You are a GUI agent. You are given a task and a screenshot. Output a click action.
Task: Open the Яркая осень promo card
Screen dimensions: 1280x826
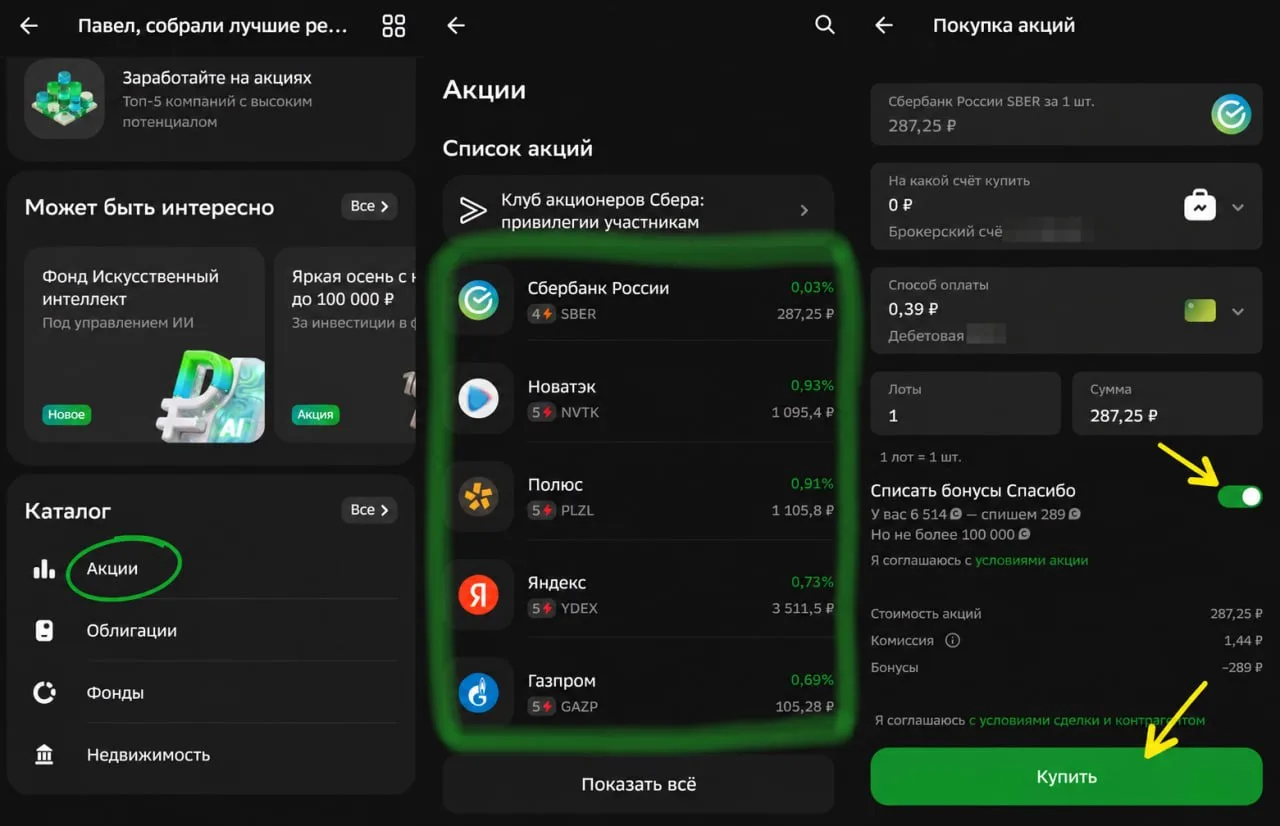(345, 345)
